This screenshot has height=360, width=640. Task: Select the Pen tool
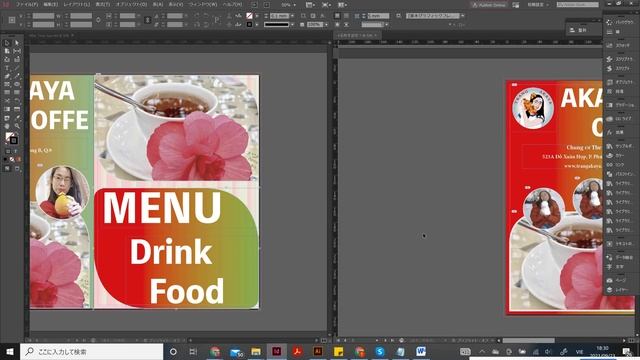coord(7,76)
